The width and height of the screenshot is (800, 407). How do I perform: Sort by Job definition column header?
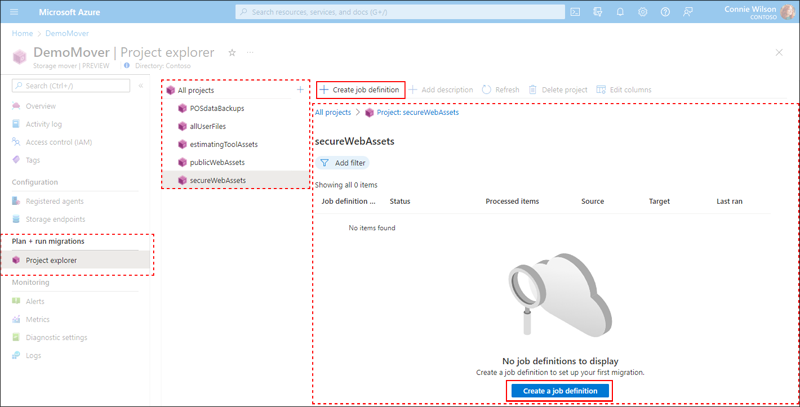348,201
